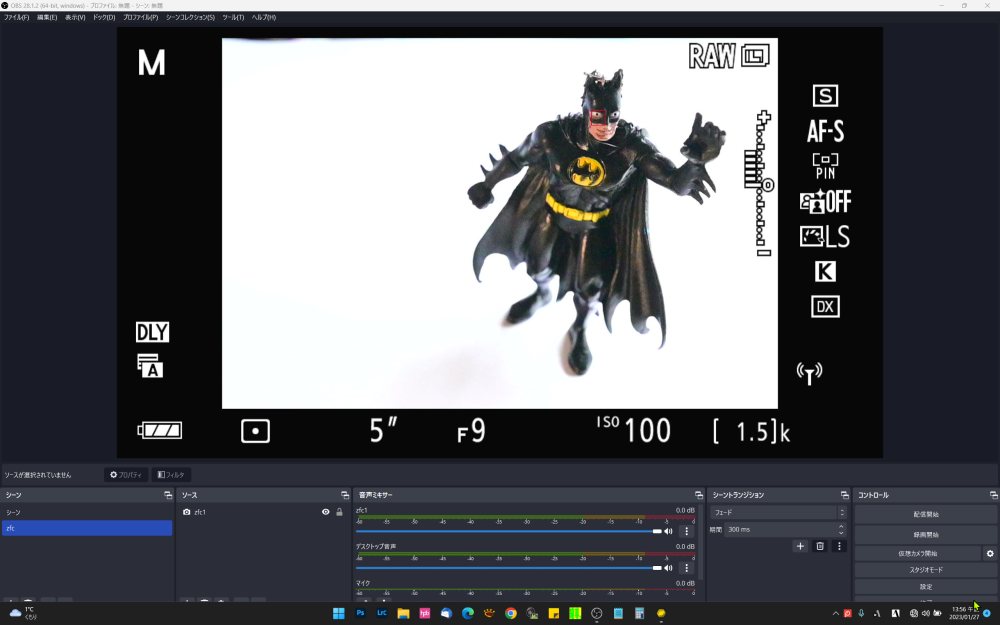The height and width of the screenshot is (625, 1000).
Task: Remove the transition with the trash icon
Action: click(x=820, y=546)
